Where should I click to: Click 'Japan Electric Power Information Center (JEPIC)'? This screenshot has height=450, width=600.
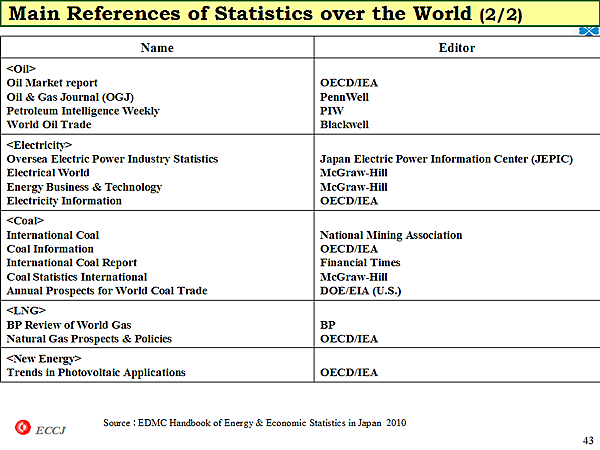447,159
